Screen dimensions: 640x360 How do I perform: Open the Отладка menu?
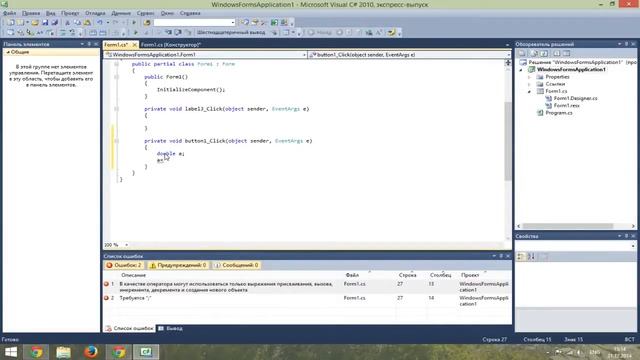pyautogui.click(x=95, y=13)
